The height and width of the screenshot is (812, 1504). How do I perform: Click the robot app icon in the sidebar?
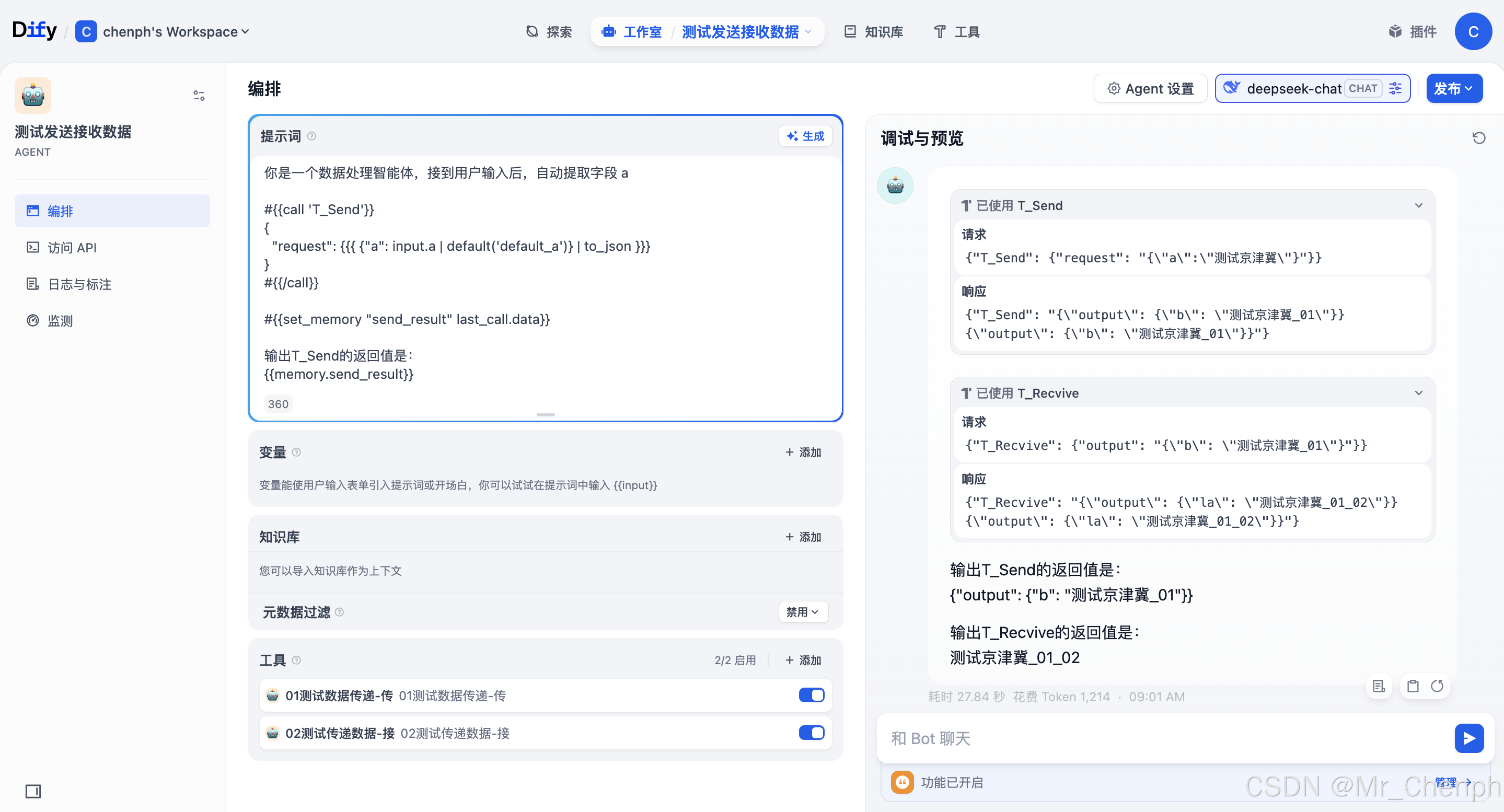[33, 95]
